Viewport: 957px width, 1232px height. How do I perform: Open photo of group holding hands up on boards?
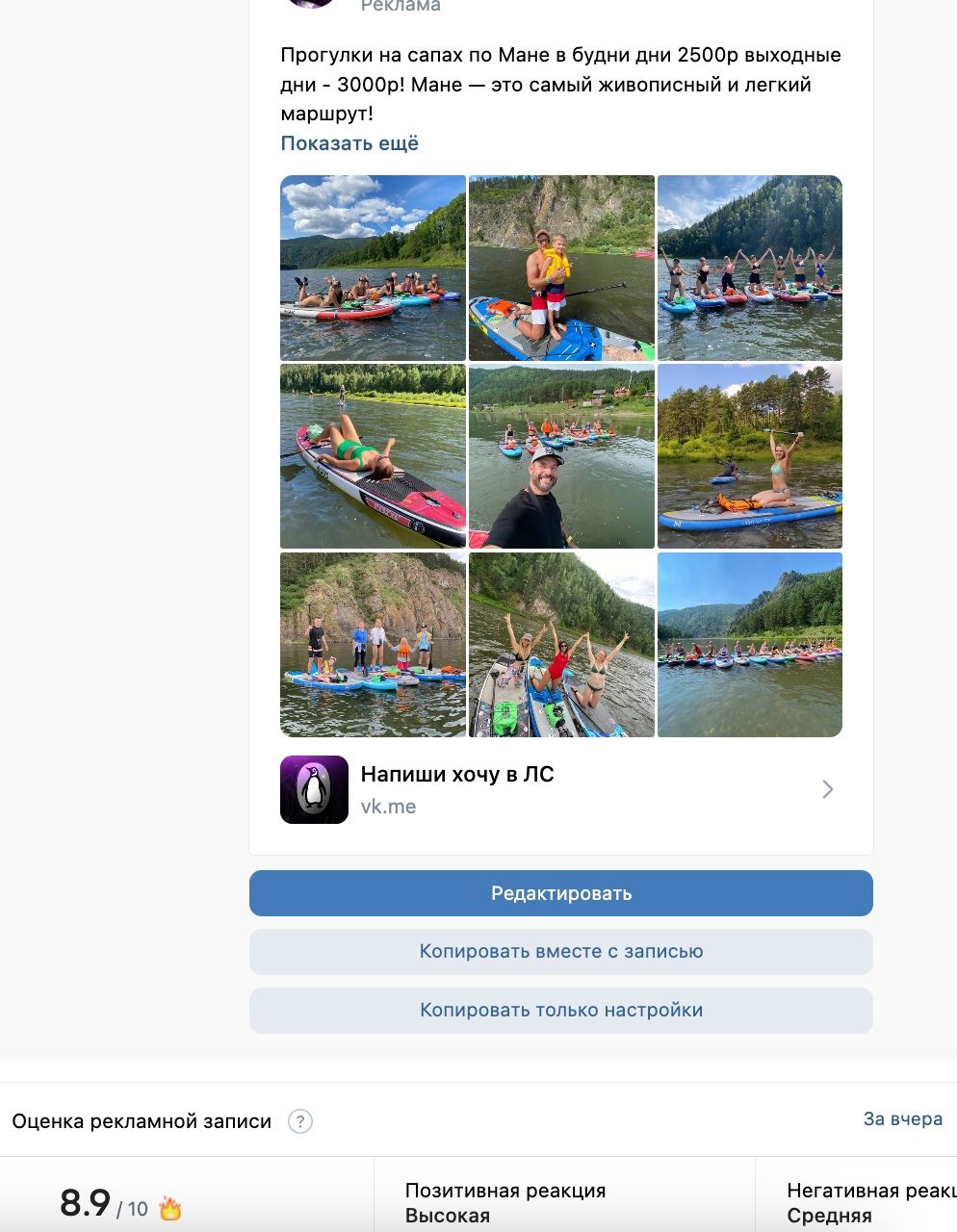tap(750, 268)
